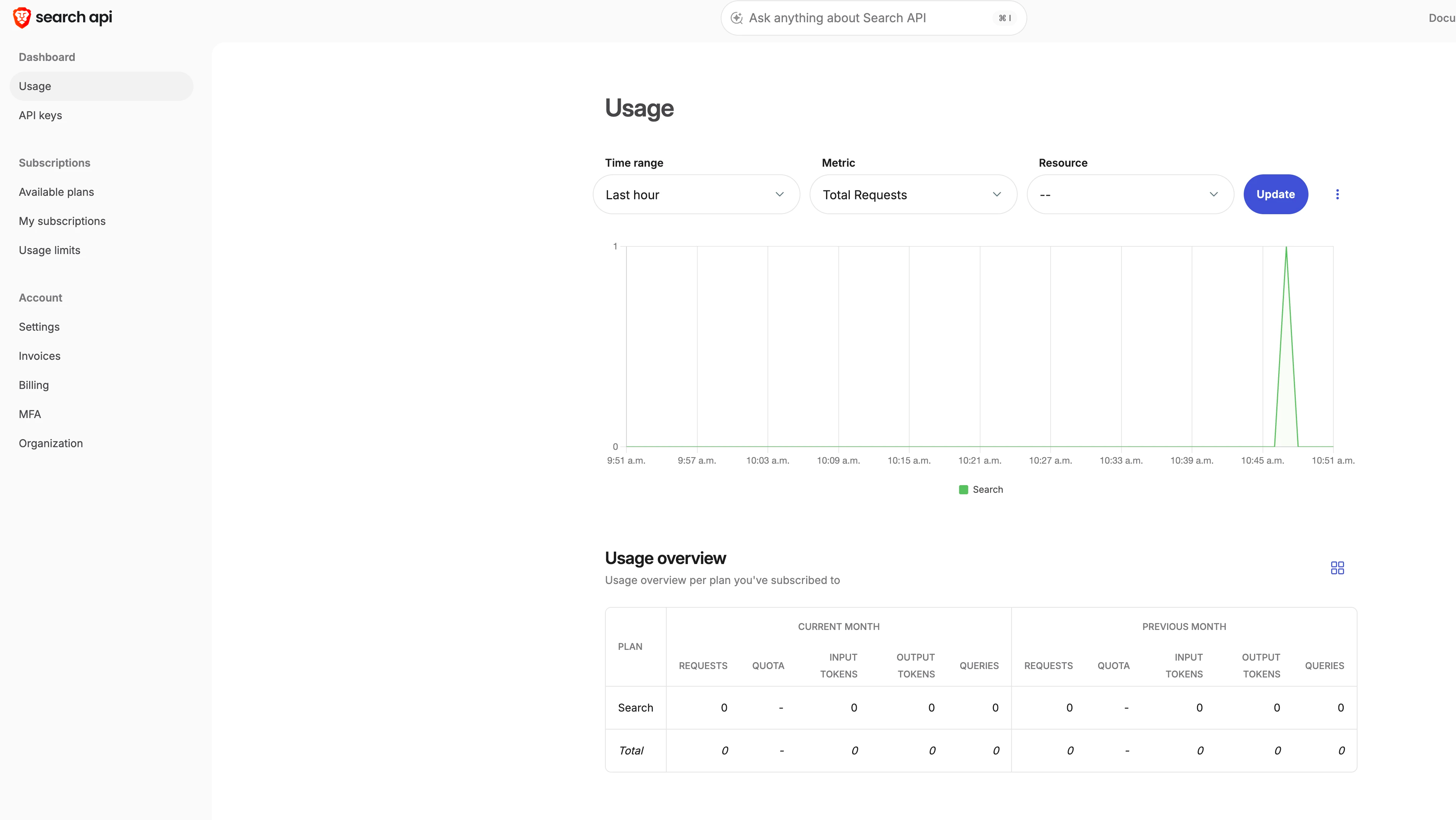The width and height of the screenshot is (1456, 820).
Task: Go to MFA settings
Action: [30, 414]
